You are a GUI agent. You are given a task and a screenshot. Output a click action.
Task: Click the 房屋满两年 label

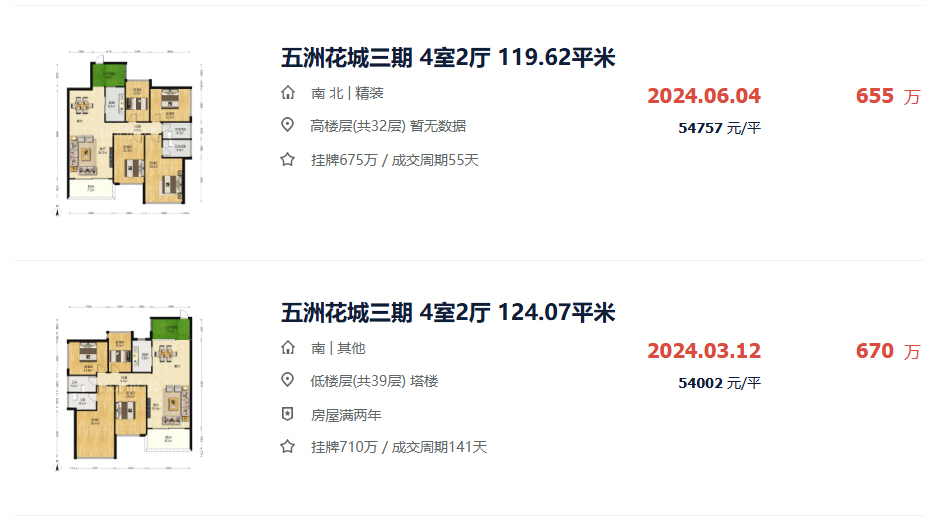click(346, 415)
